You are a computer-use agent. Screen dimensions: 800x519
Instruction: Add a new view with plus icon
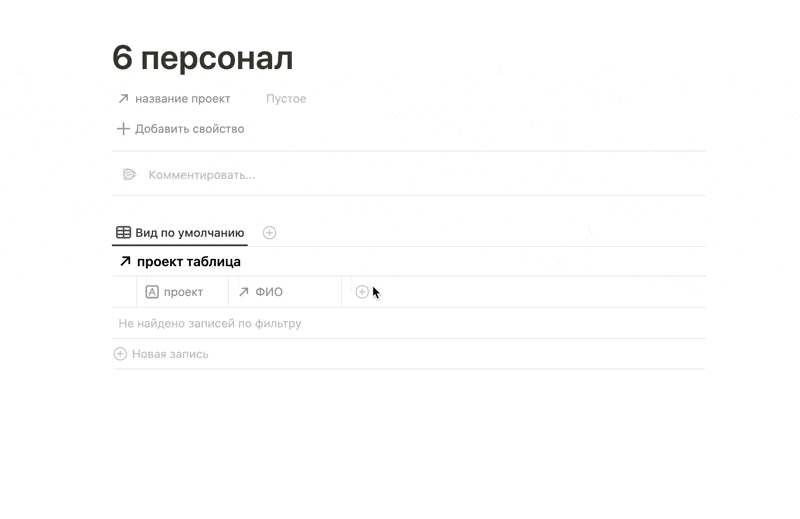click(x=269, y=233)
